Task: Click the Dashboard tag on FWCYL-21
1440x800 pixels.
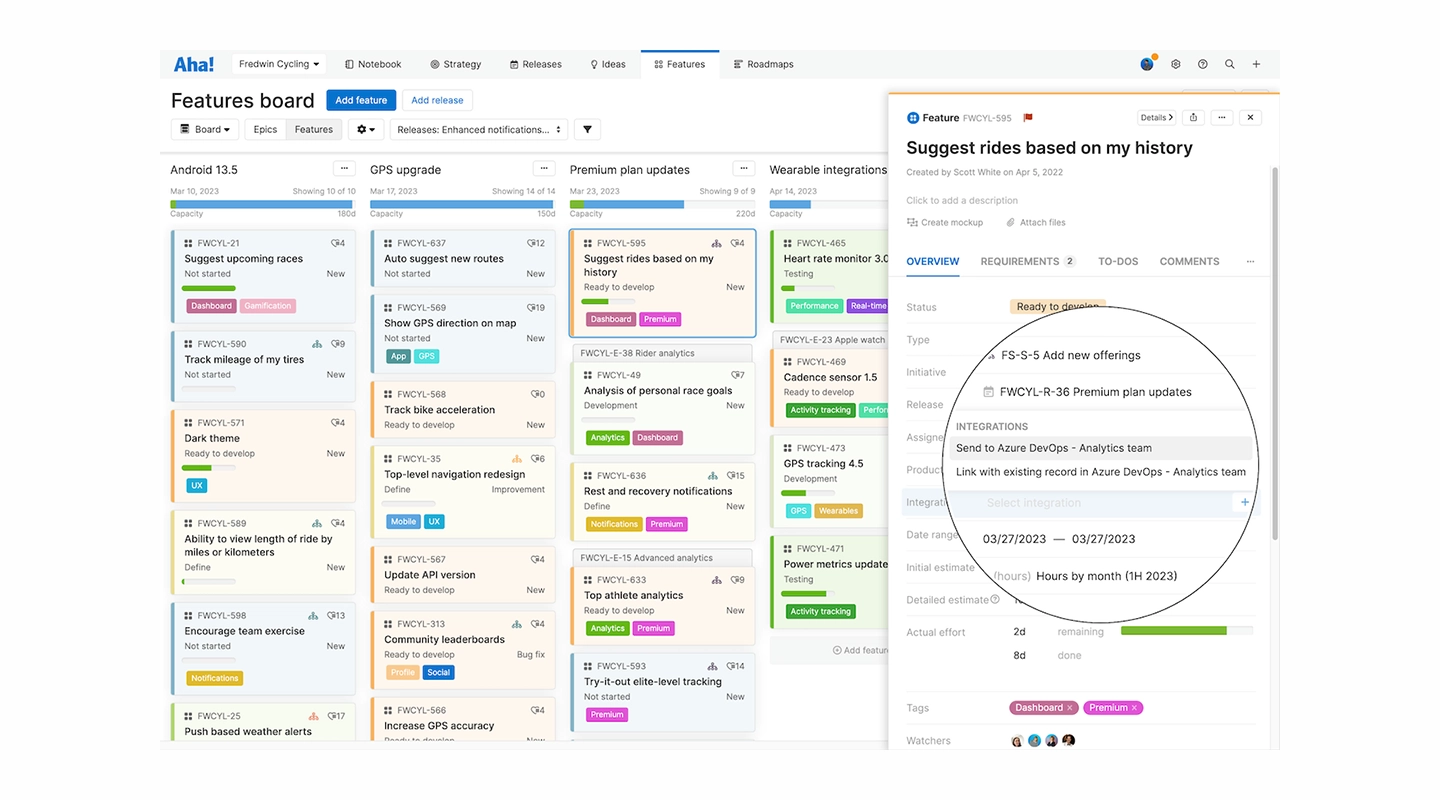Action: (211, 306)
